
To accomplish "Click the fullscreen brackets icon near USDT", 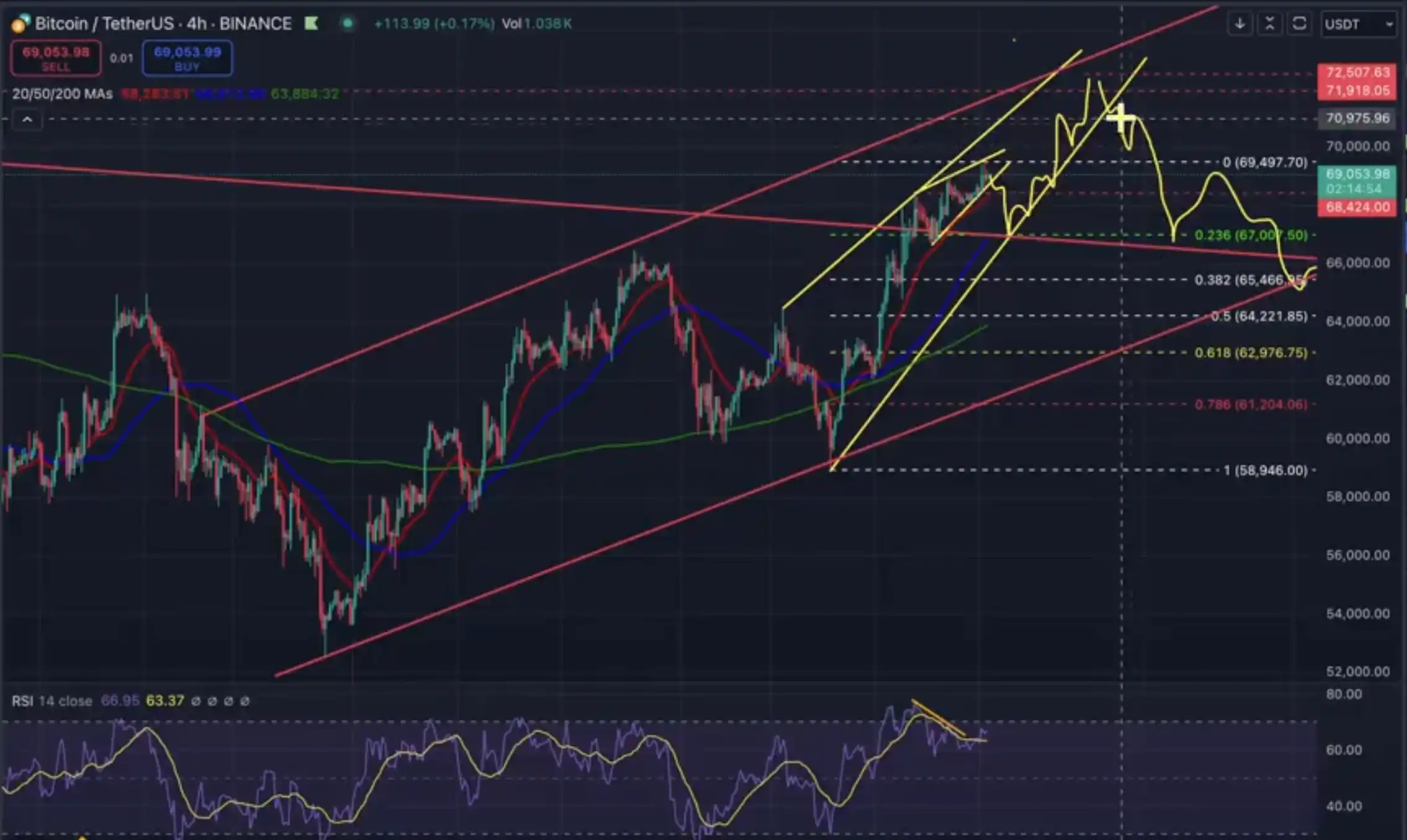I will click(x=1299, y=24).
